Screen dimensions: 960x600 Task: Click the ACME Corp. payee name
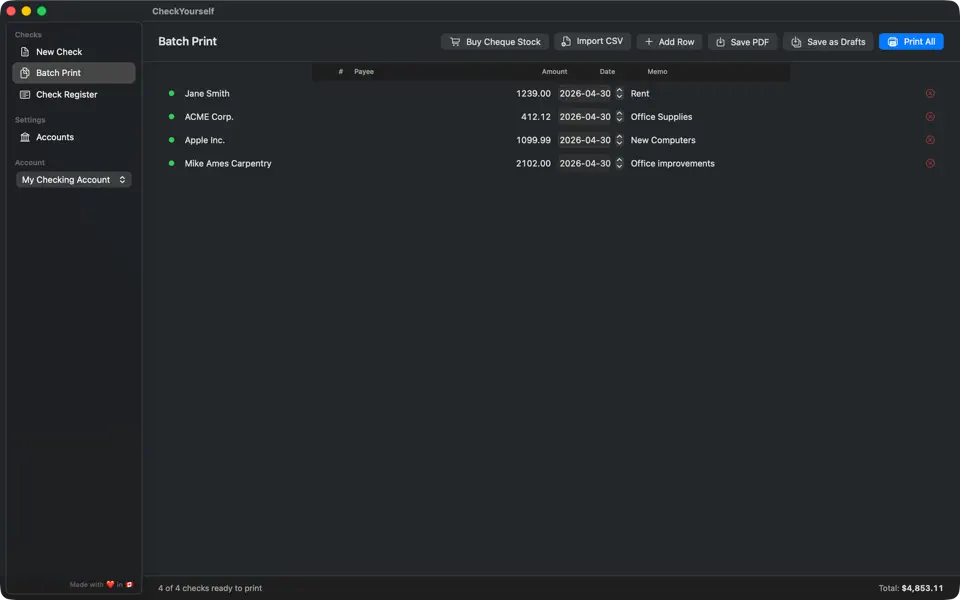click(x=209, y=117)
